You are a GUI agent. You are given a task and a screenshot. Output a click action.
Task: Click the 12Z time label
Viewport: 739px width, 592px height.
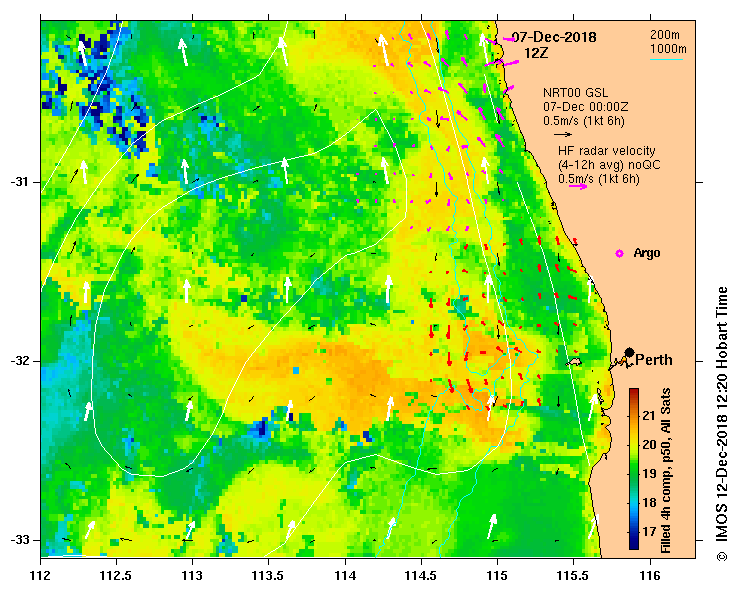[536, 53]
